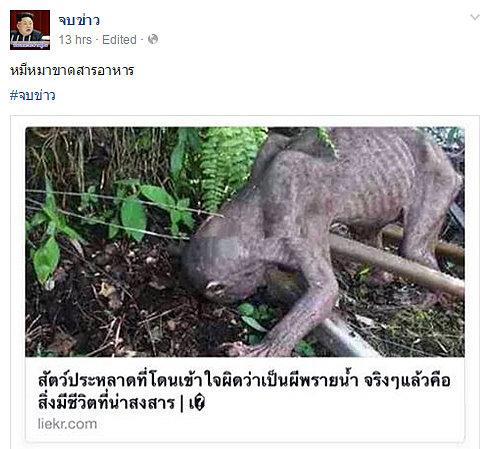
Task: Select the post text หมีหมาขาดสารอาหาร
Action: [72, 70]
